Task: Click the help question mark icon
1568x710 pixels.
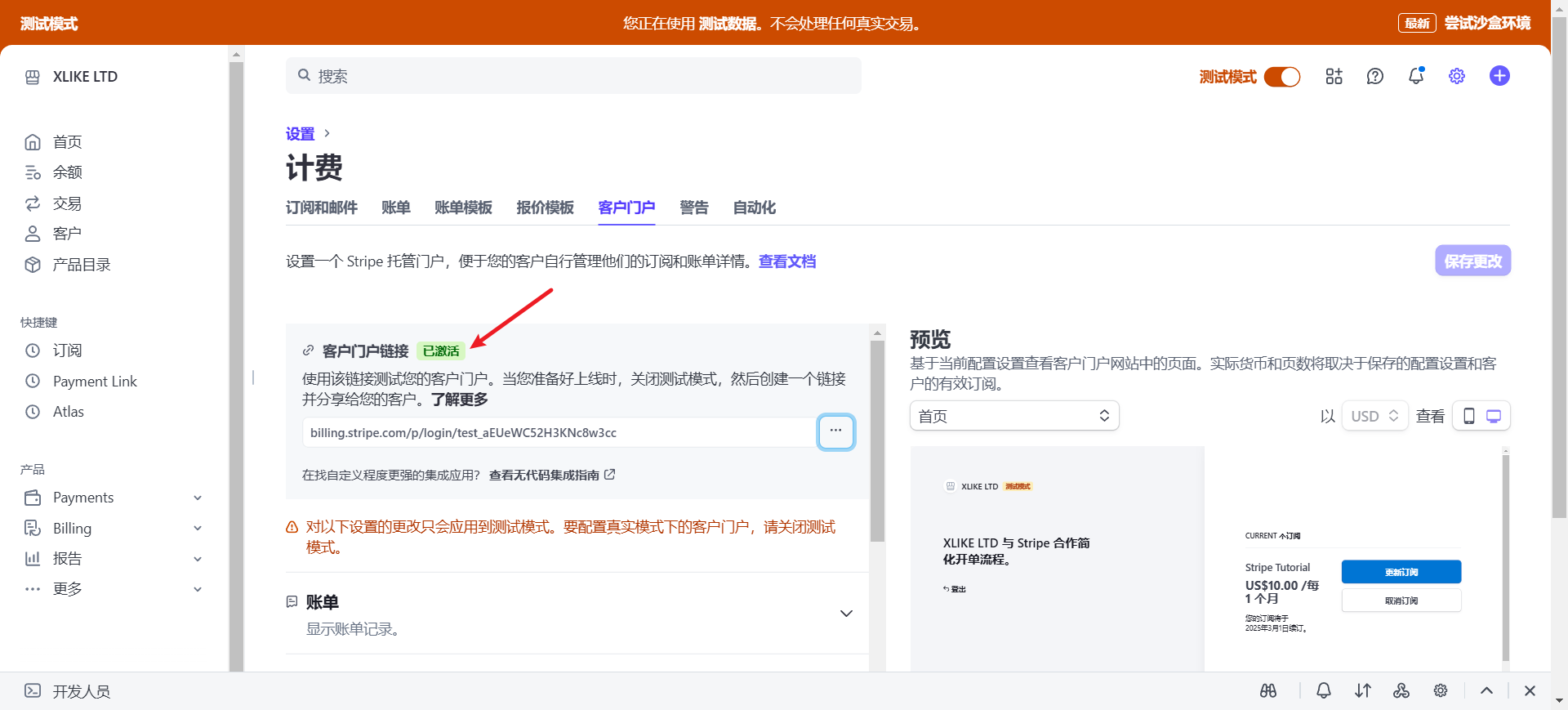Action: tap(1374, 76)
